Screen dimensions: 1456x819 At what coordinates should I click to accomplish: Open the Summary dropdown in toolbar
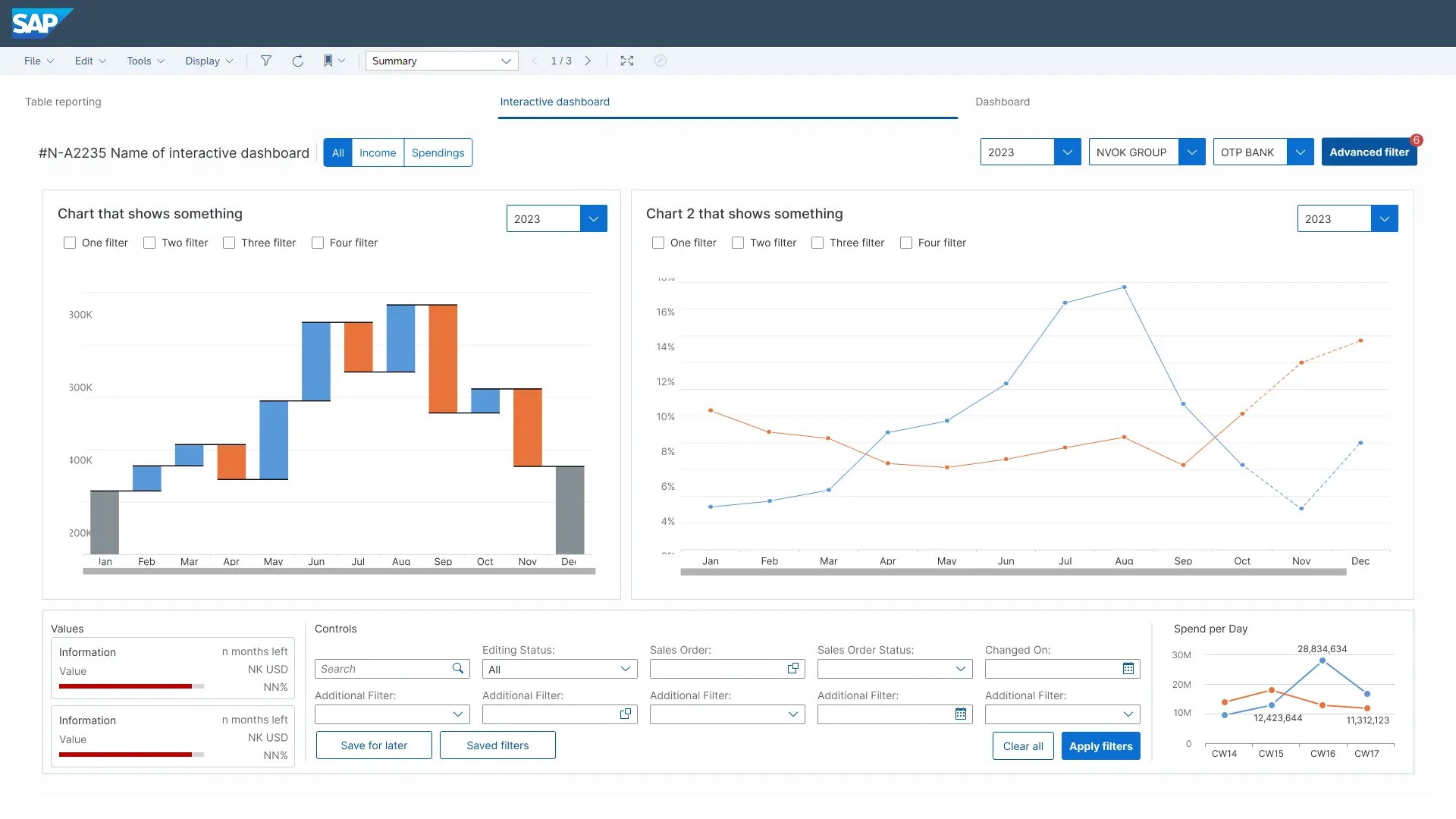(x=441, y=61)
